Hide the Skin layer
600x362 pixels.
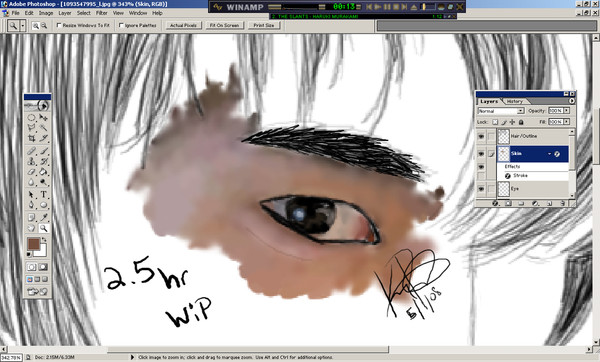point(481,154)
